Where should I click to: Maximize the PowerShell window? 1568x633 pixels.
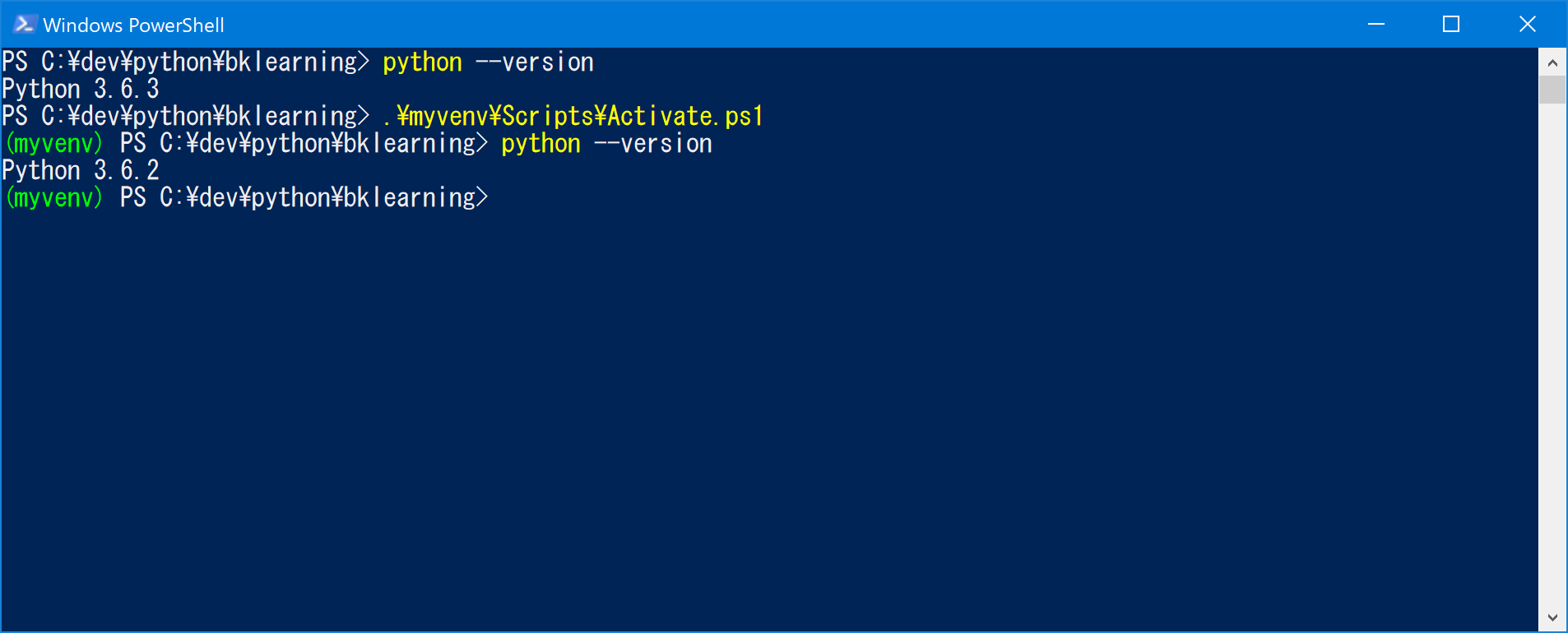click(x=1451, y=24)
